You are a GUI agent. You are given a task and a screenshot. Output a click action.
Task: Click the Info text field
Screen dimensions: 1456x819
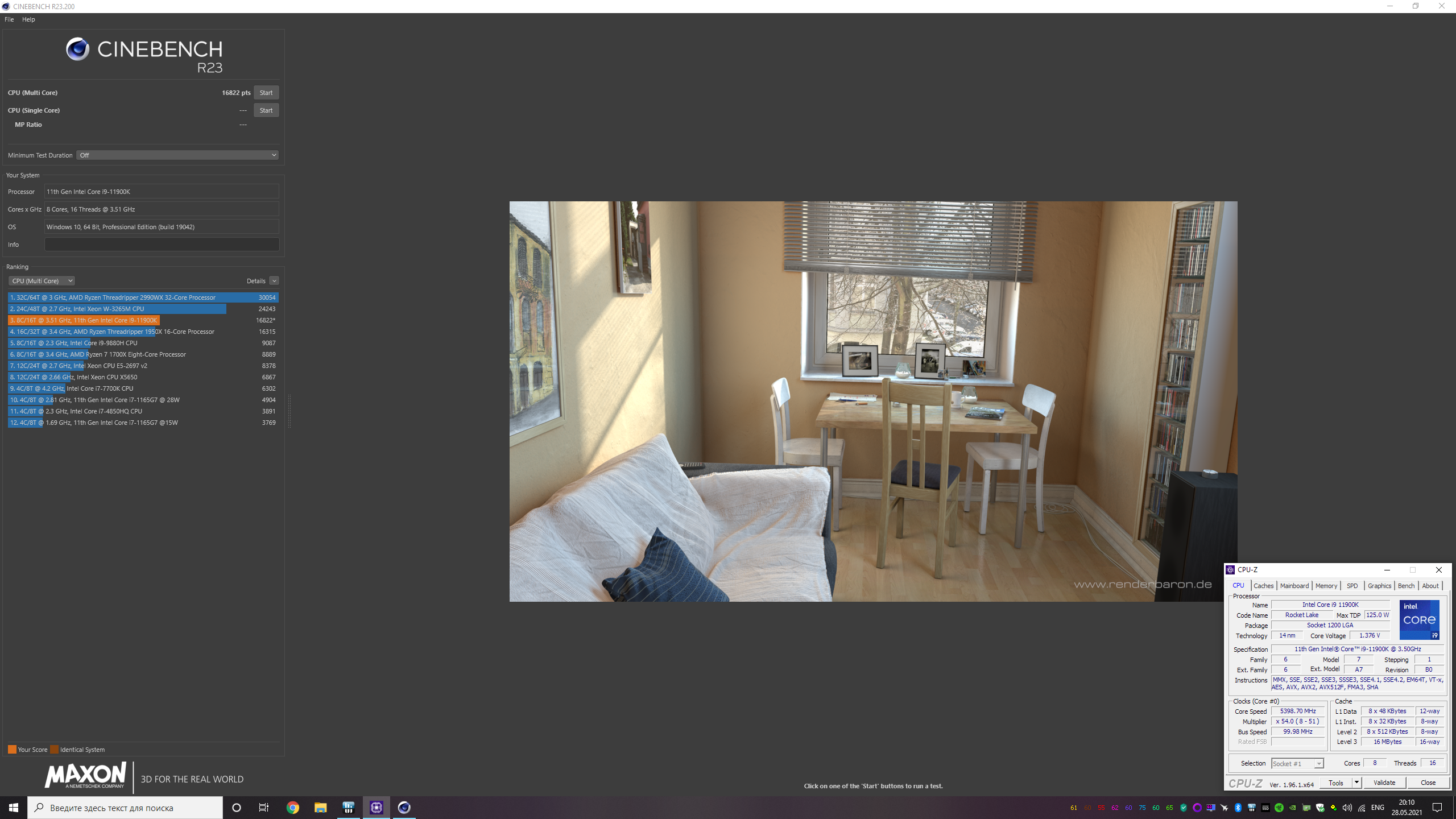click(x=162, y=245)
